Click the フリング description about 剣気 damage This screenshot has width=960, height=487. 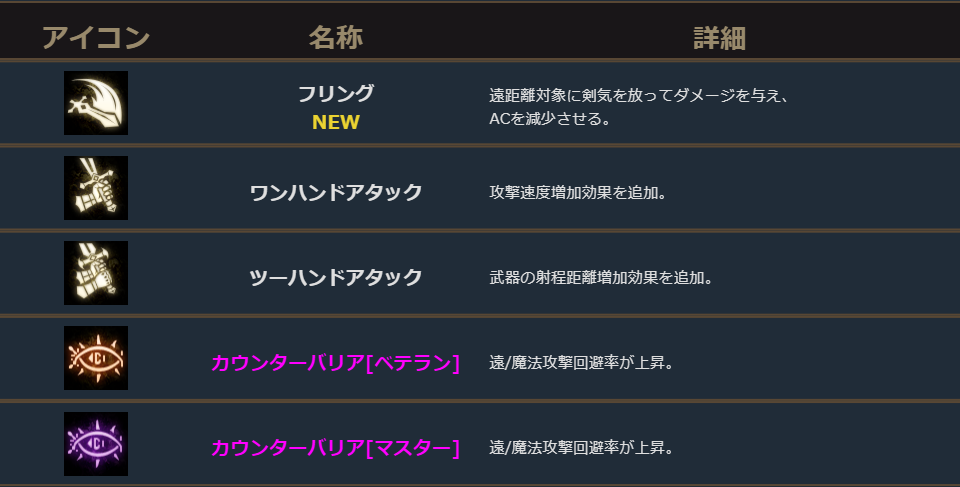[x=640, y=97]
